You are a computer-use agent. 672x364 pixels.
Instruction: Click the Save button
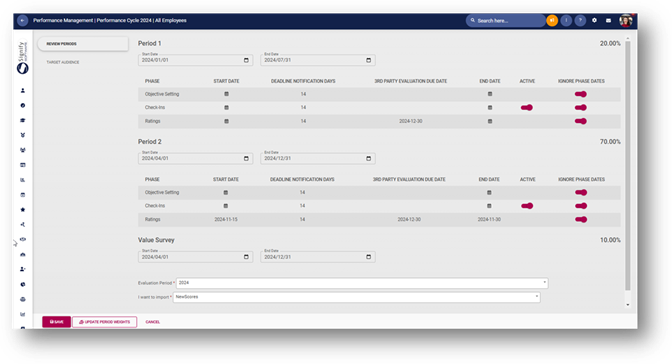click(x=56, y=322)
